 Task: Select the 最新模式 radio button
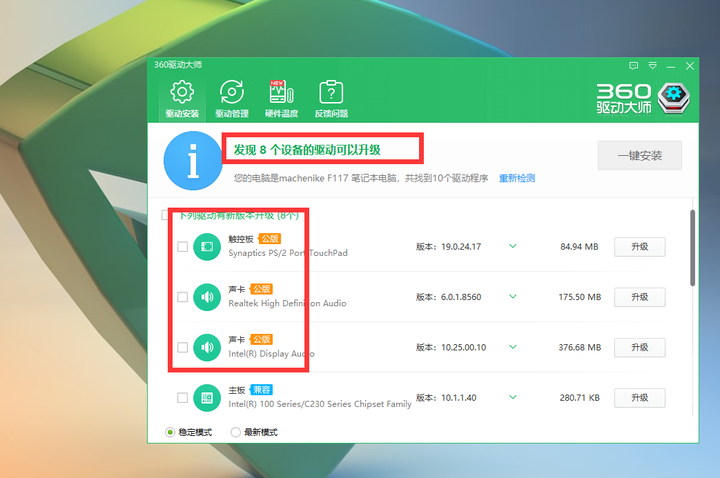236,432
